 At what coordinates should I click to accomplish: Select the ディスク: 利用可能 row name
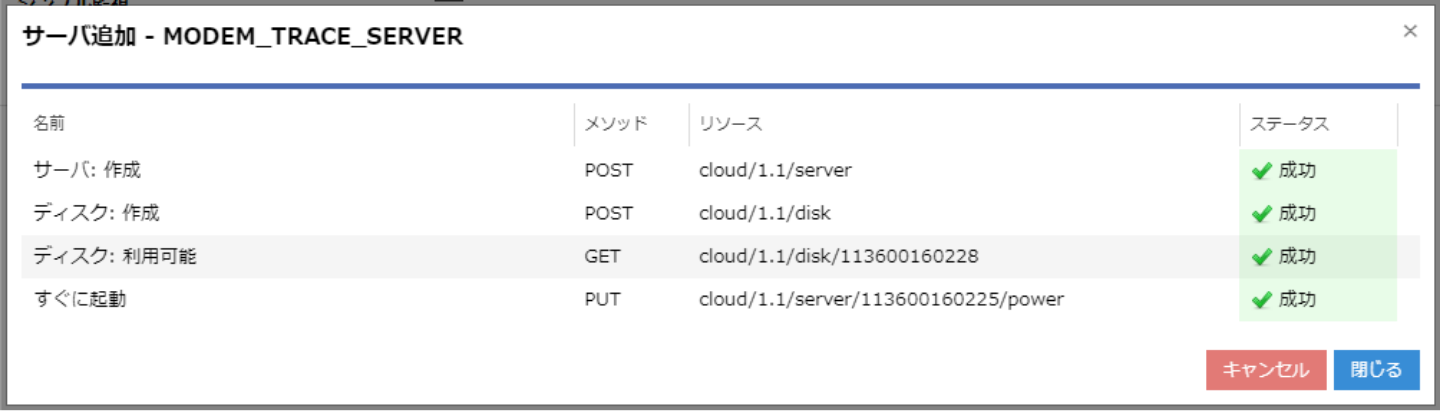115,257
